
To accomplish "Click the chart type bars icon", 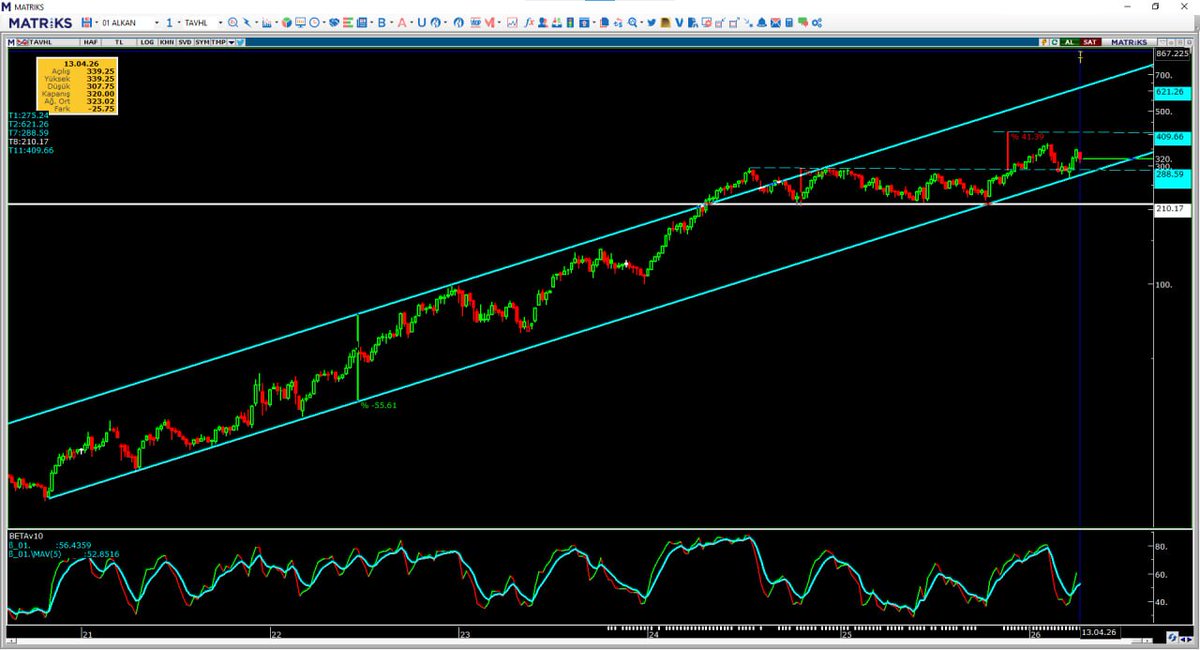I will (x=266, y=22).
